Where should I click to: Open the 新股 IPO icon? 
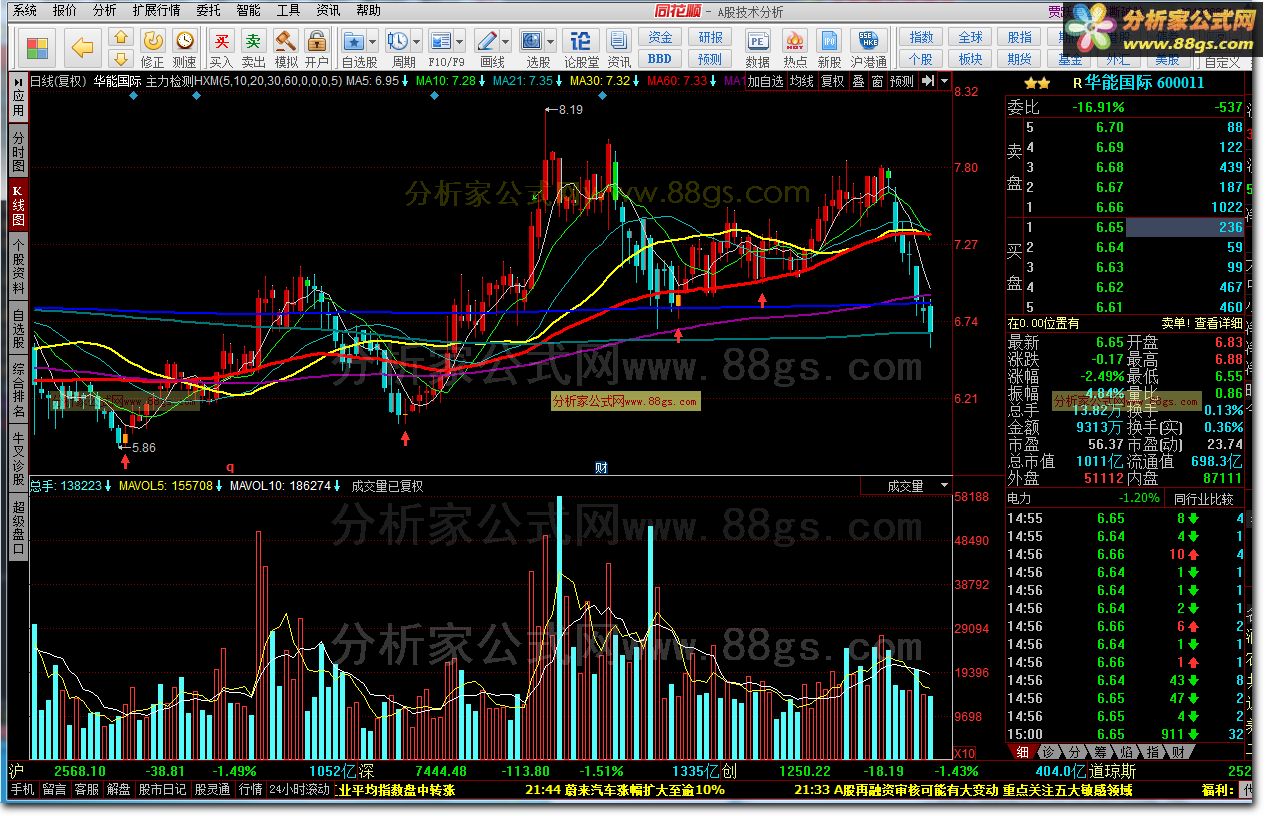click(x=830, y=41)
